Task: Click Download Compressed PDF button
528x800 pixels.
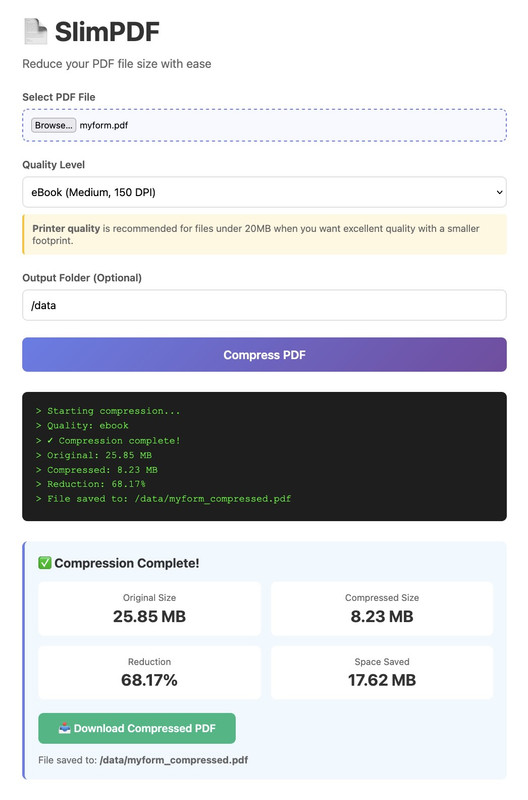Action: tap(137, 728)
